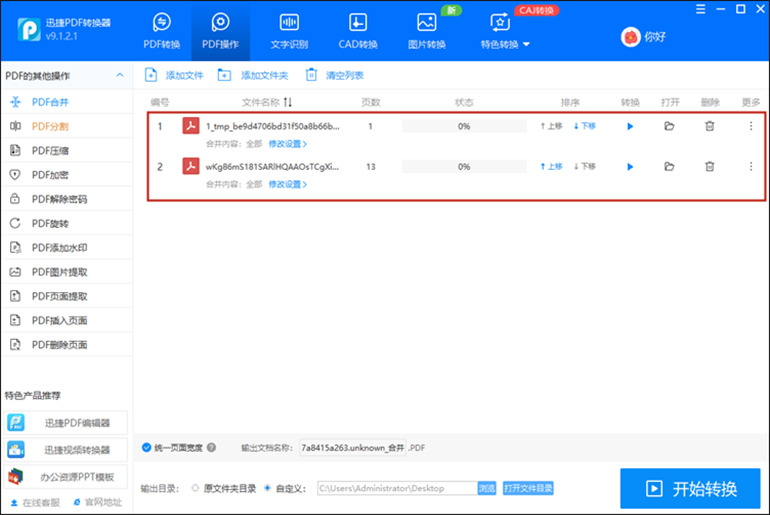770x515 pixels.
Task: Click file 2 progress bar 0%
Action: (x=464, y=166)
